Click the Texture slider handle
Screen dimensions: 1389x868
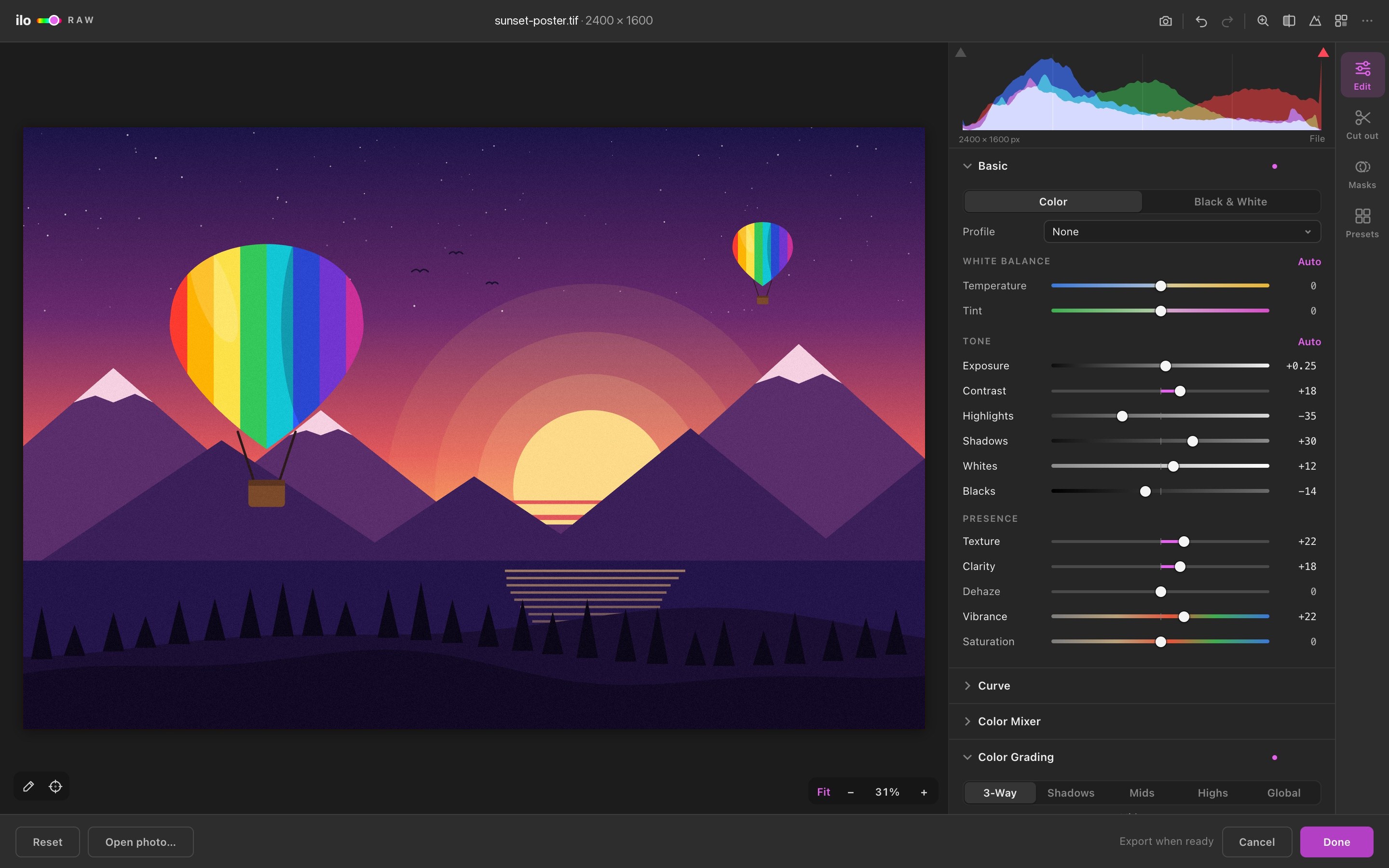(1184, 542)
